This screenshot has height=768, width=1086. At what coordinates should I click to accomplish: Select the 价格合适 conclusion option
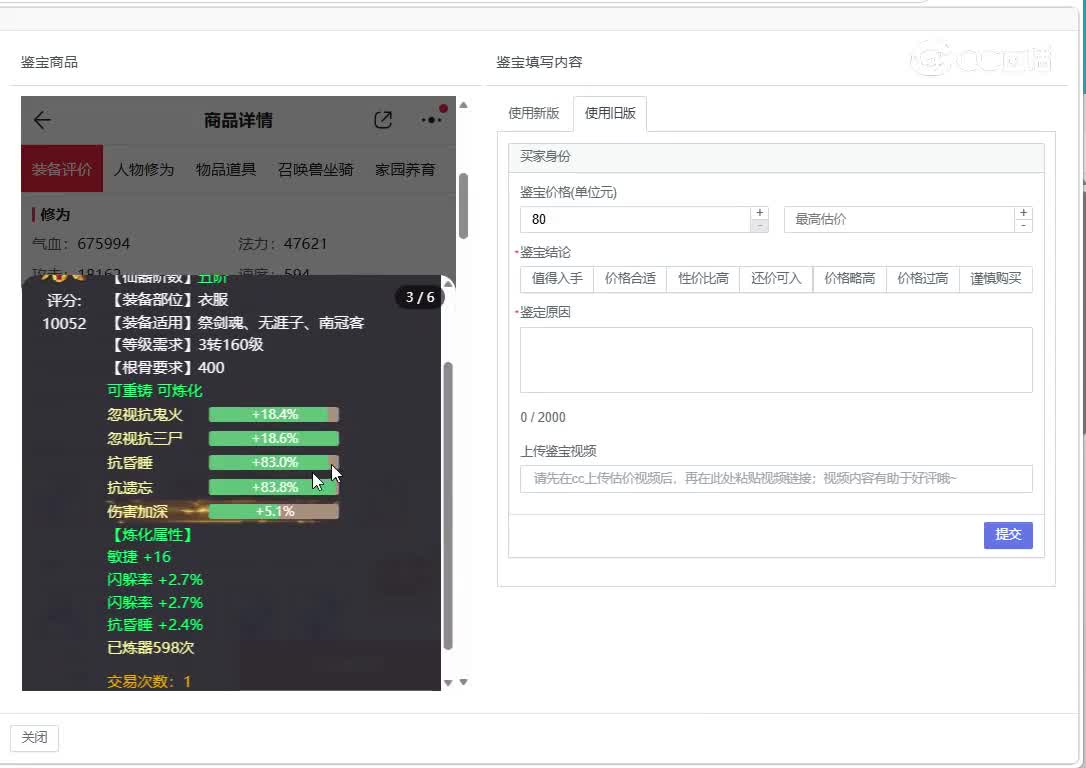[x=630, y=278]
